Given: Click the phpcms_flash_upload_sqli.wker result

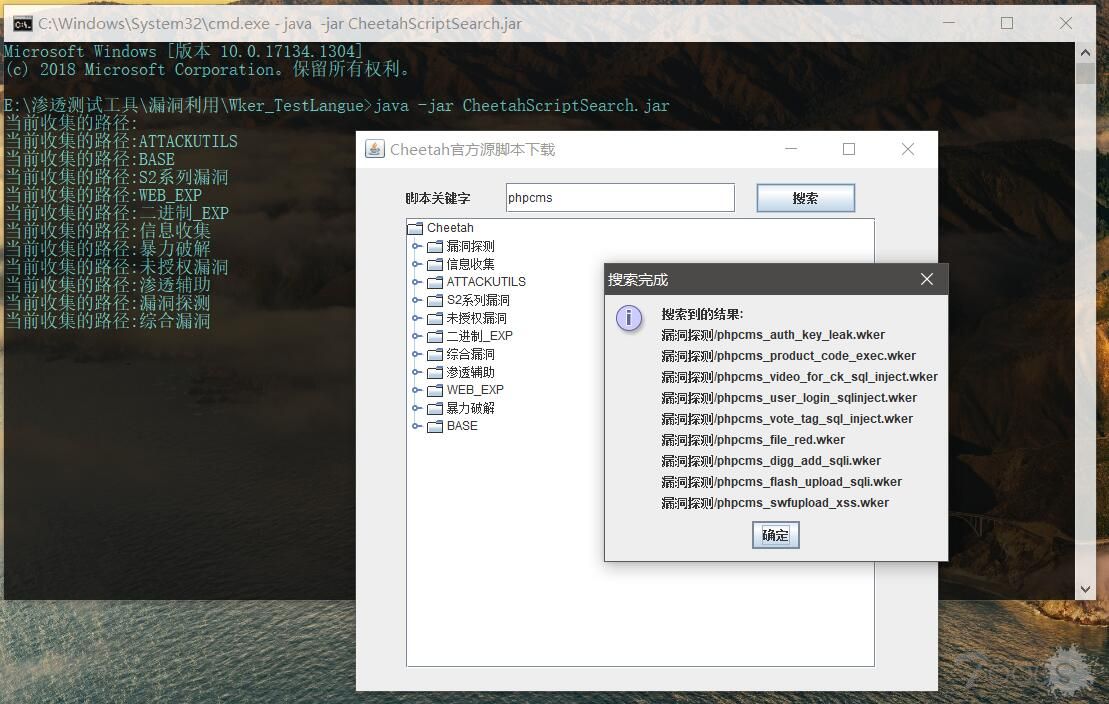Looking at the screenshot, I should point(782,482).
